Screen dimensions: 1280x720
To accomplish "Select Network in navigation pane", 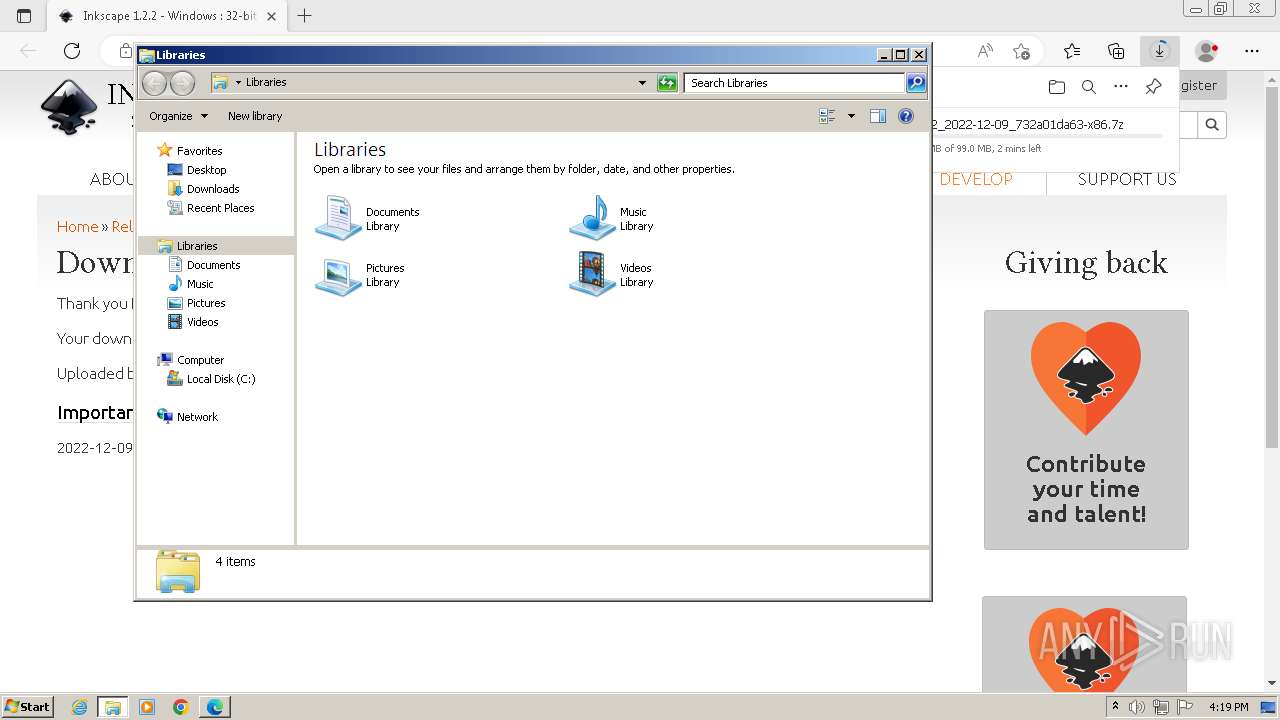I will pyautogui.click(x=197, y=417).
